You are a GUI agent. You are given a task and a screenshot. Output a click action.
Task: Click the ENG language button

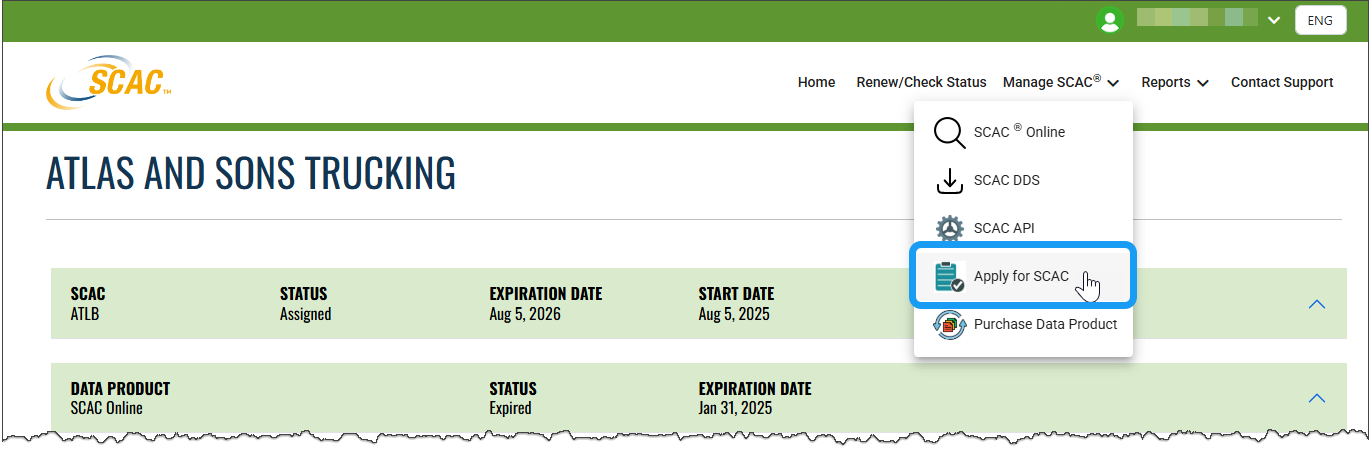pyautogui.click(x=1320, y=20)
